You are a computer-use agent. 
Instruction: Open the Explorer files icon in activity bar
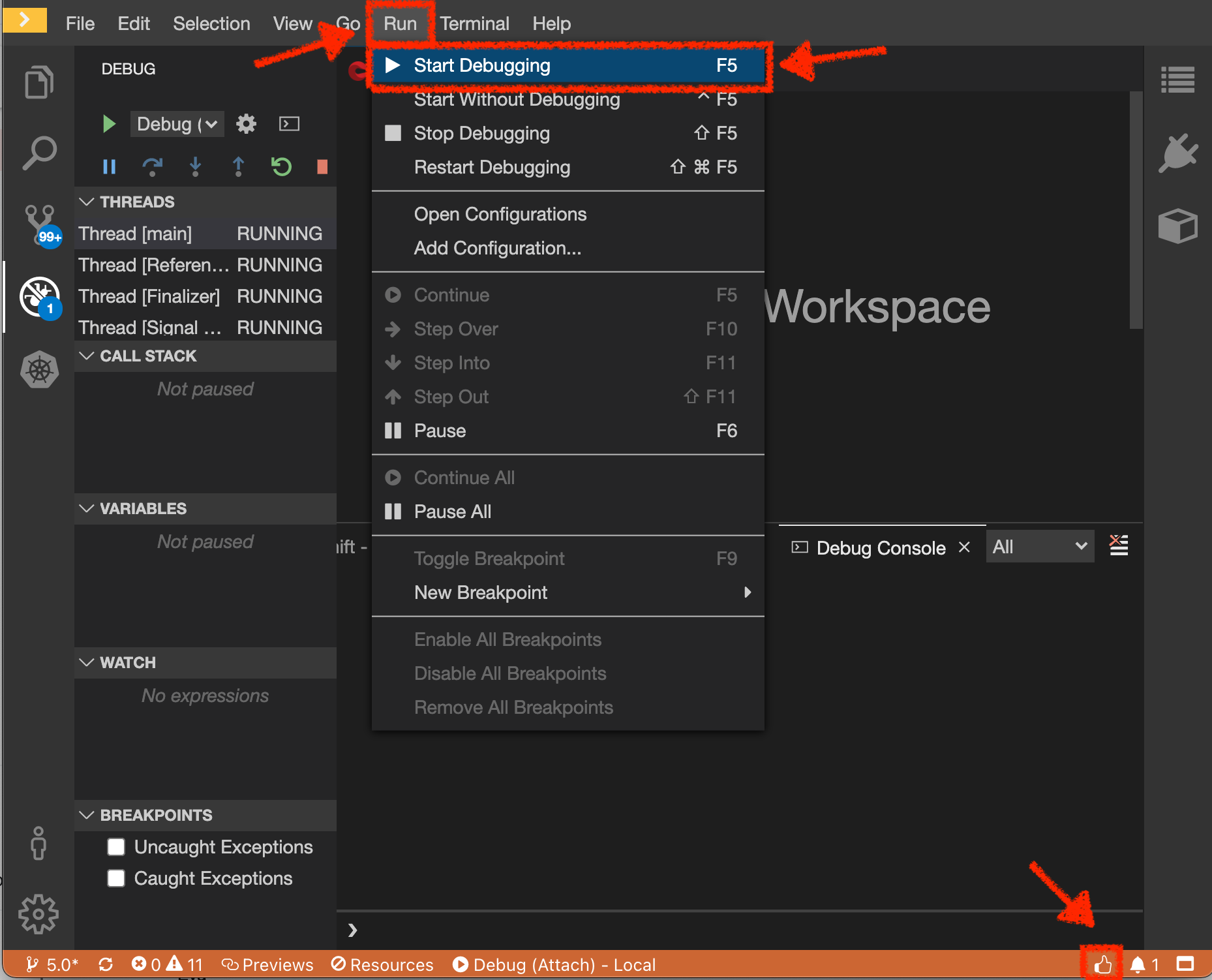click(x=38, y=82)
